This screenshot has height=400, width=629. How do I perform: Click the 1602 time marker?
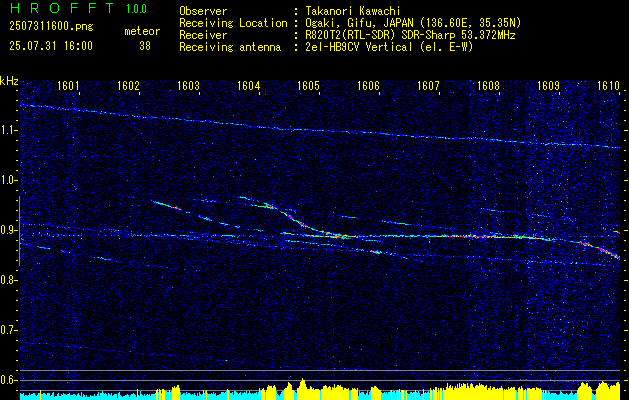128,85
